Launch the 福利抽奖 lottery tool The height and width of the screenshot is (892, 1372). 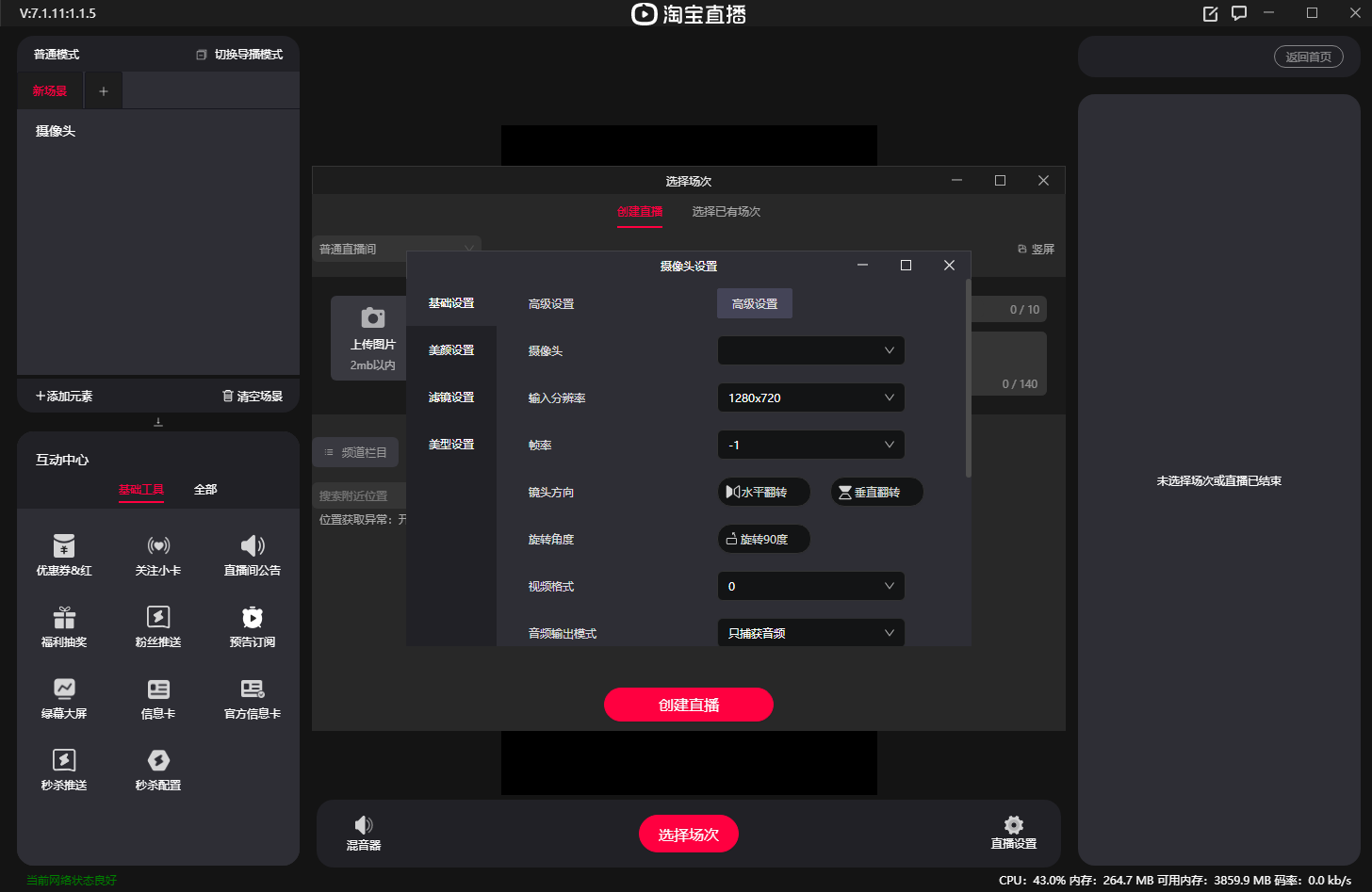(64, 626)
